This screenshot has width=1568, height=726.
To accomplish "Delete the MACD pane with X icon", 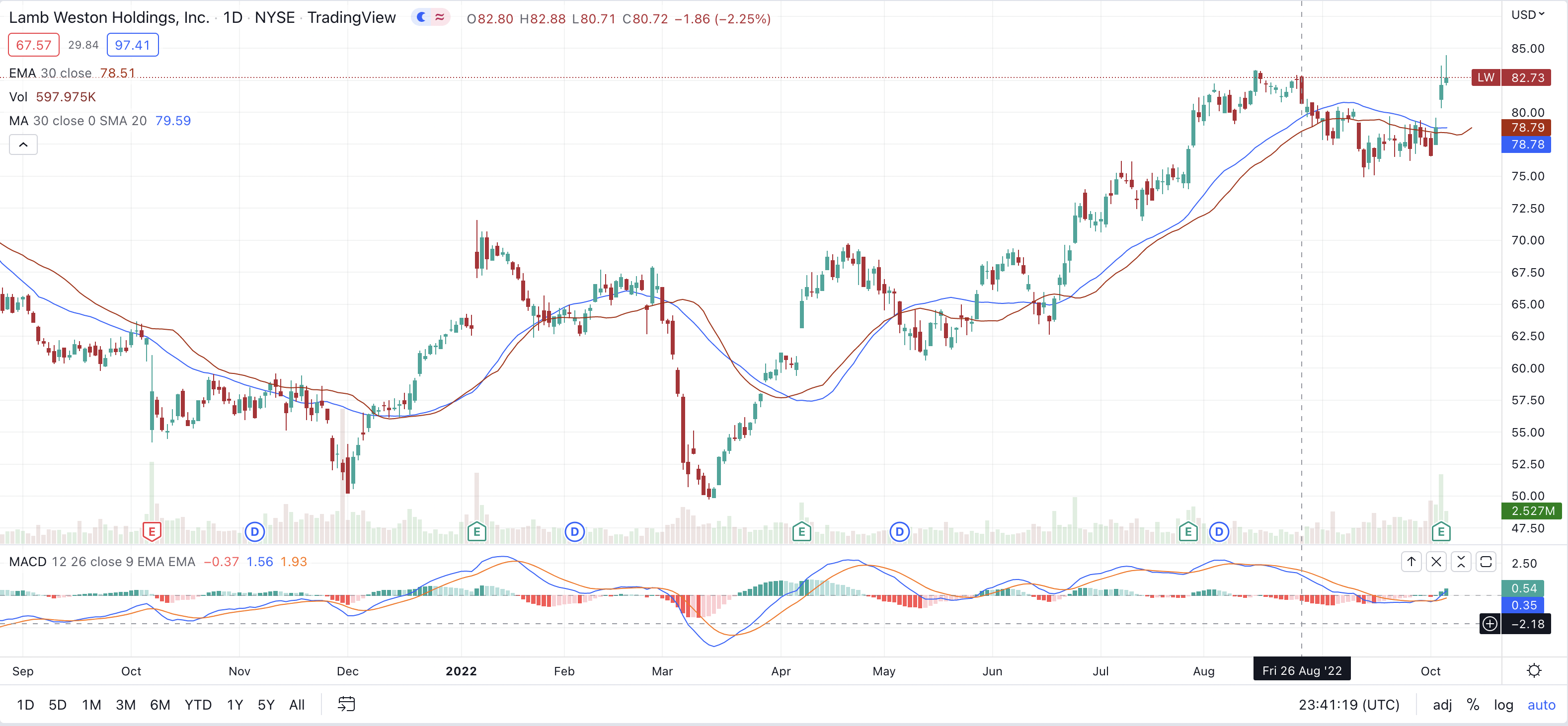I will [x=1436, y=561].
